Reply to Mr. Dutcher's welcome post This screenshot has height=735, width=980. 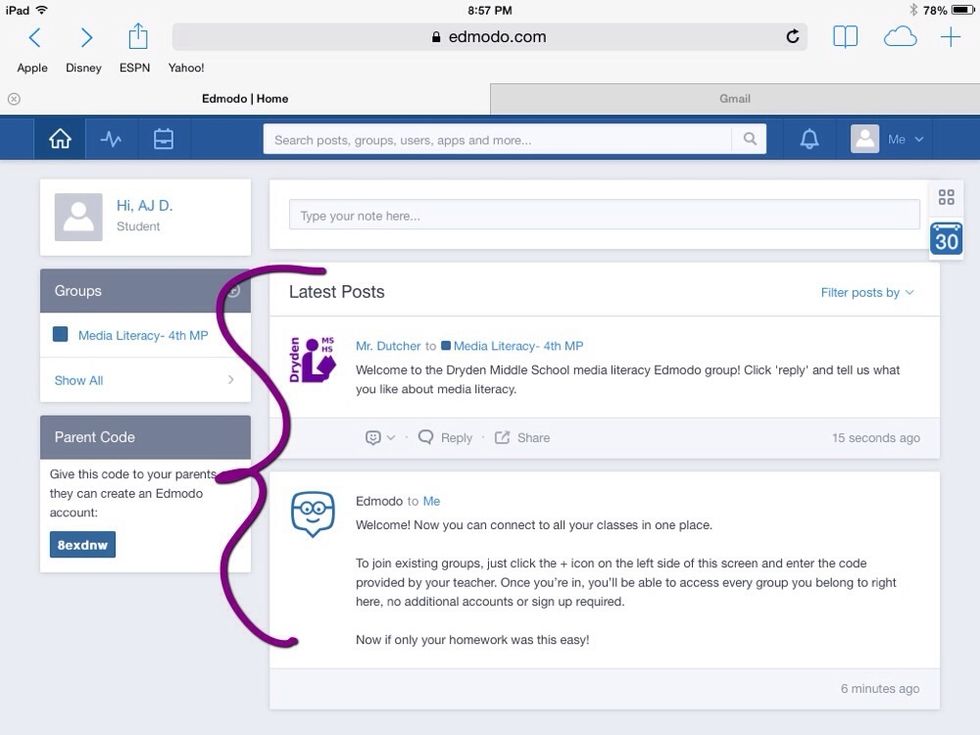tap(444, 437)
